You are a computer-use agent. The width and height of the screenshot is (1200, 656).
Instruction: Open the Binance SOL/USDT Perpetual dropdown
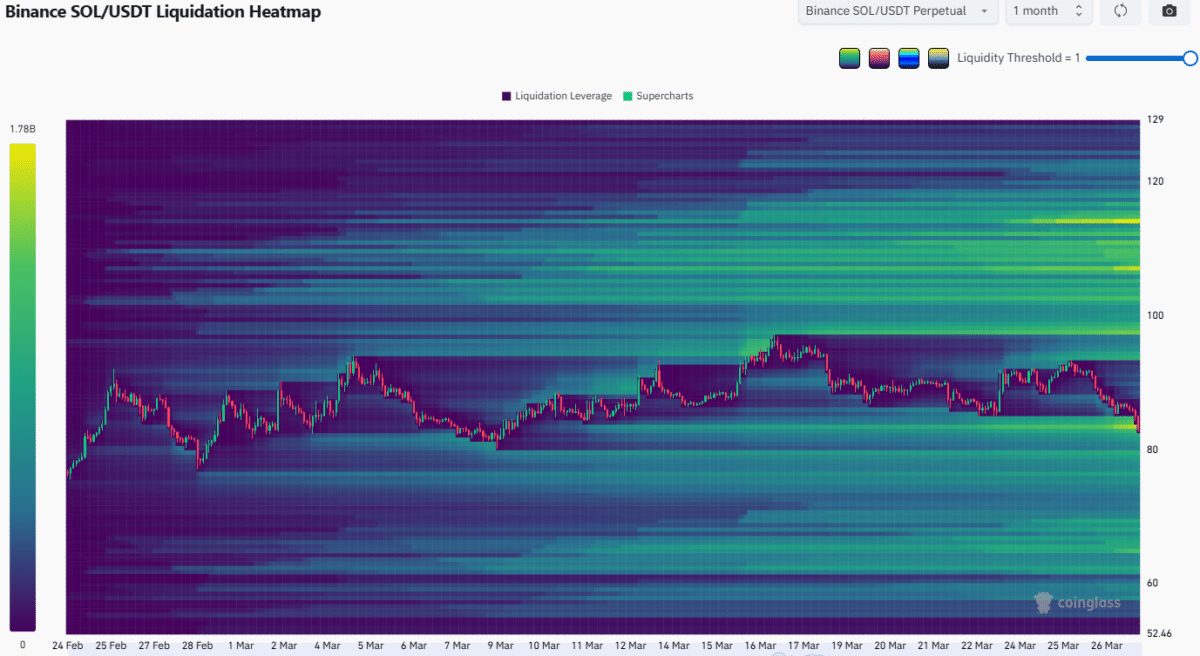pyautogui.click(x=898, y=11)
